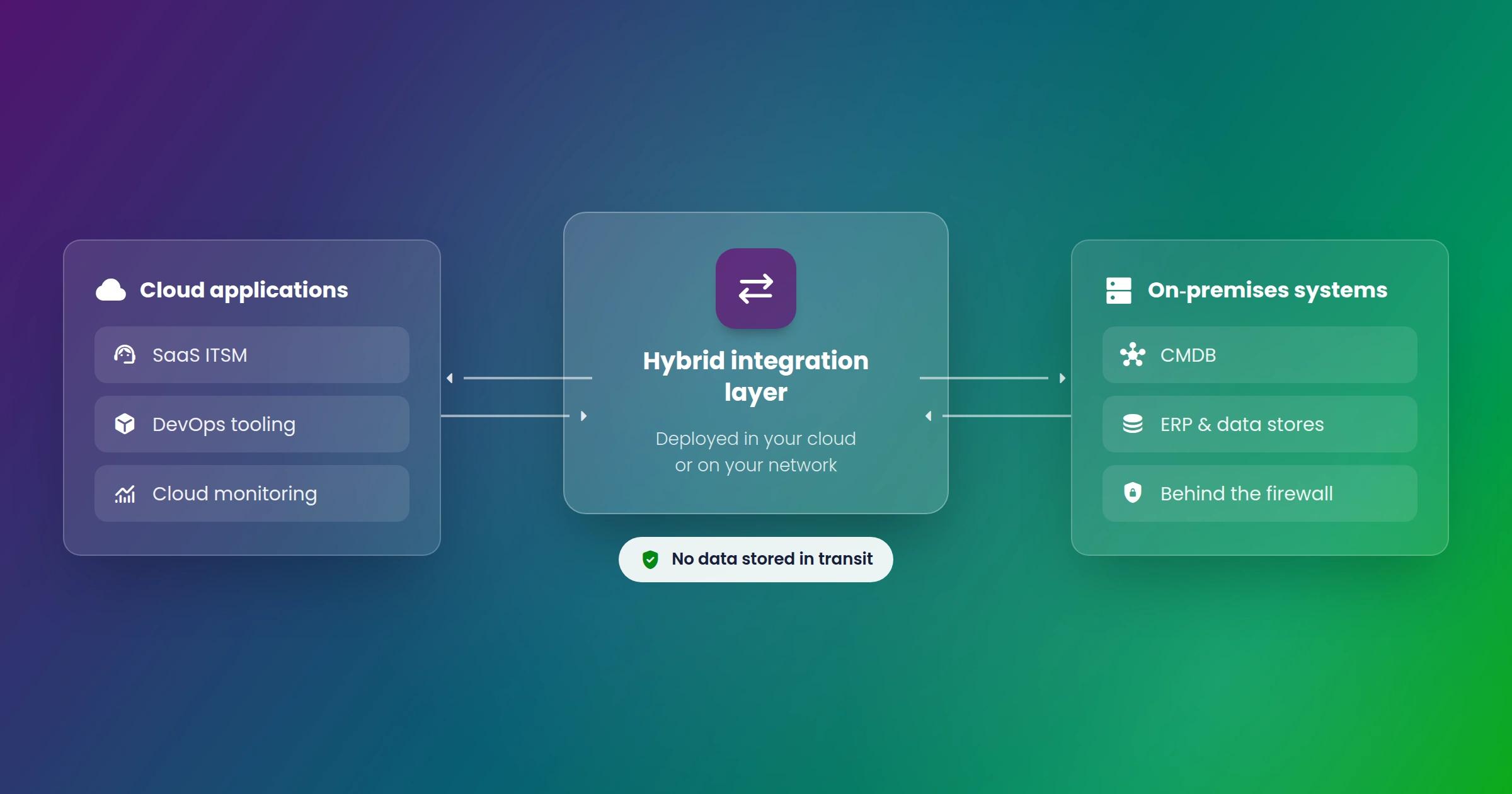Click the network nodes icon next to CMDB

[x=1133, y=355]
